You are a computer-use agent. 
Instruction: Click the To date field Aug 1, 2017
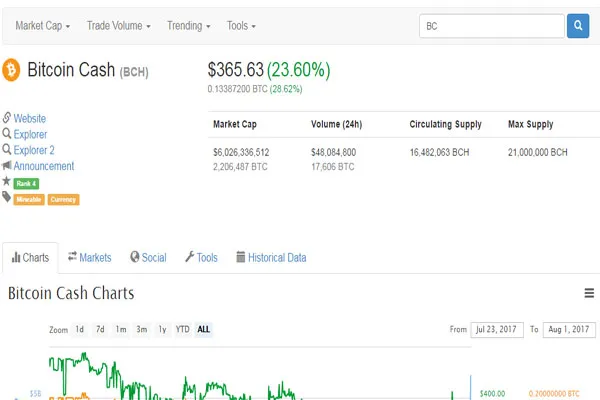point(569,330)
